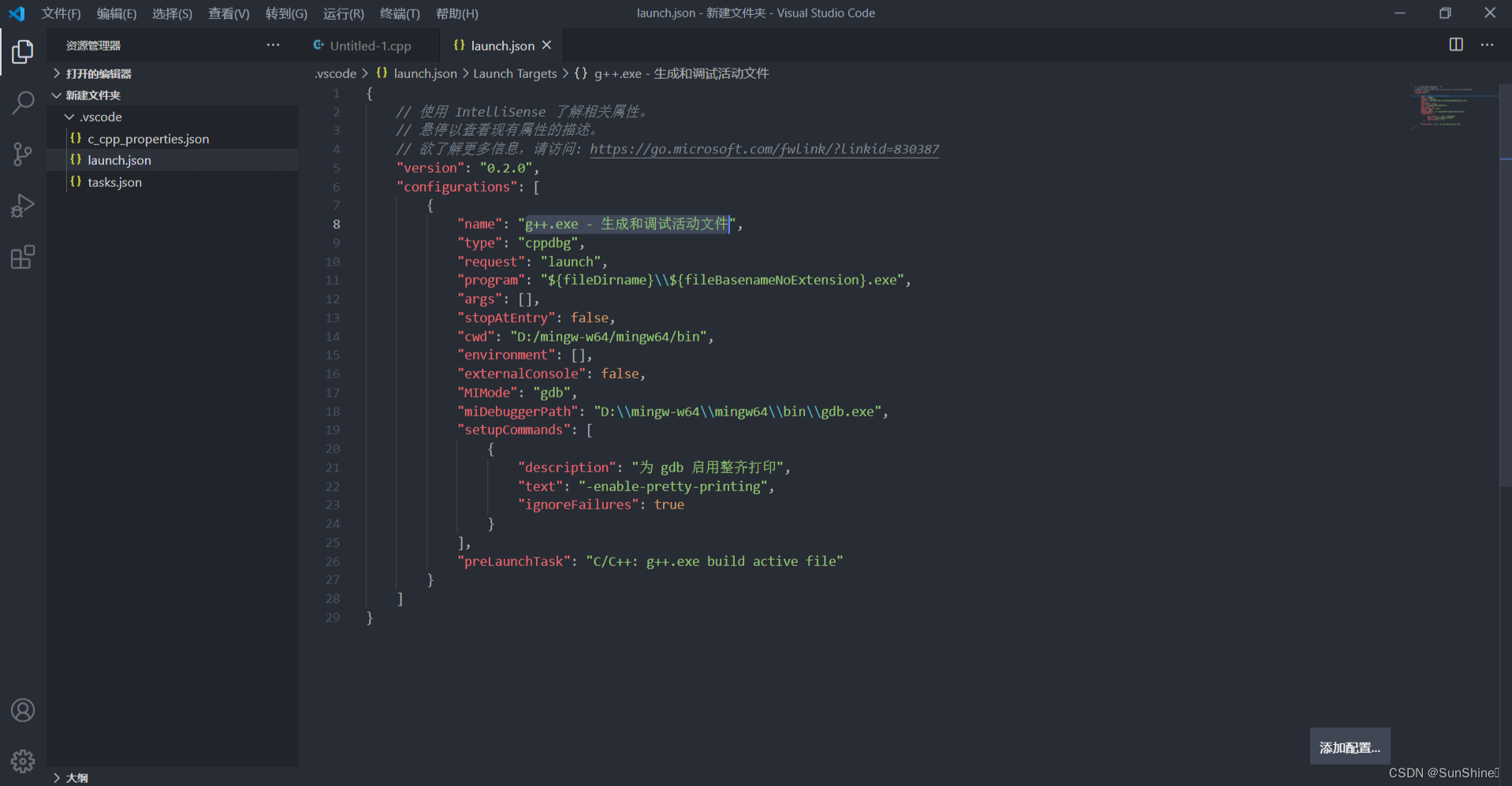Click "version" key on line 5
This screenshot has width=1512, height=786.
(x=430, y=168)
